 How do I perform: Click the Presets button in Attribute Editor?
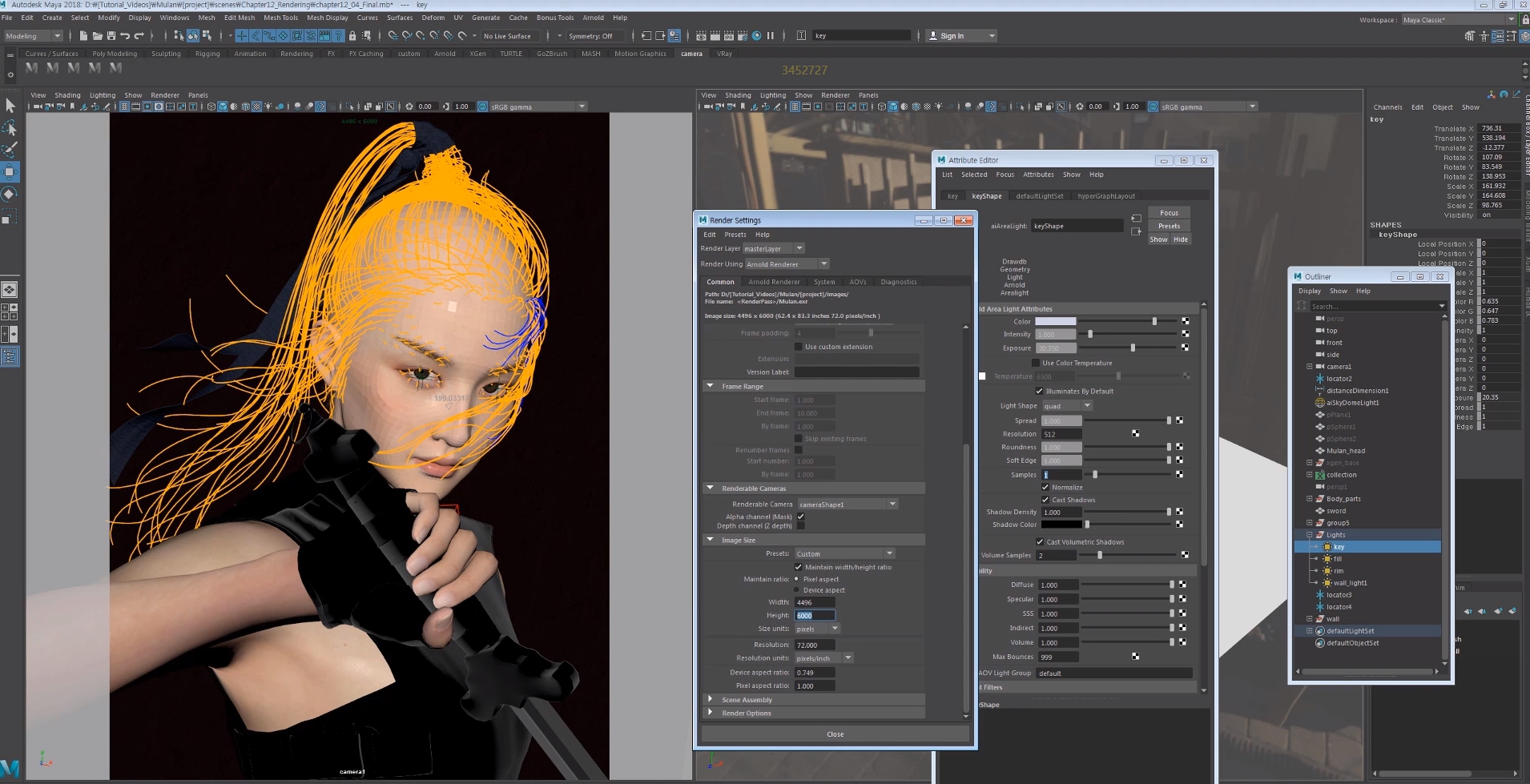1169,226
